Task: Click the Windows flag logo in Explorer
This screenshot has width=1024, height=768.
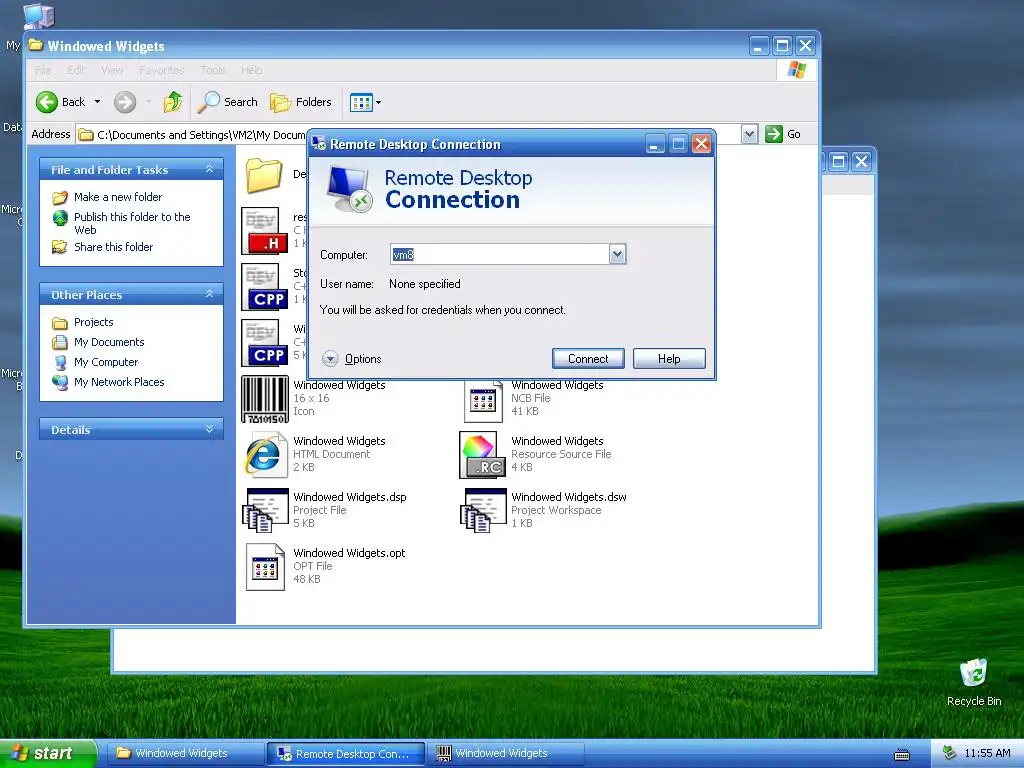Action: coord(797,70)
